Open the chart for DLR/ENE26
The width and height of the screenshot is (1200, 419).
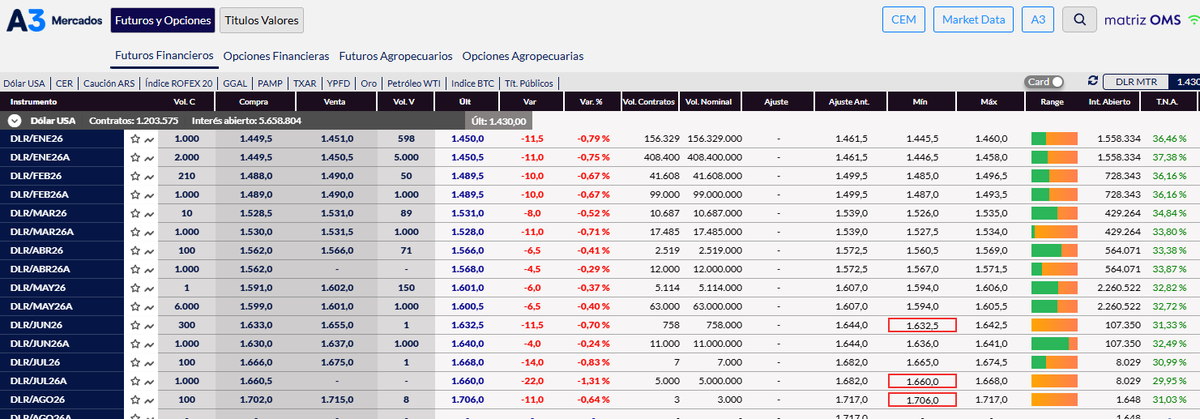point(149,139)
